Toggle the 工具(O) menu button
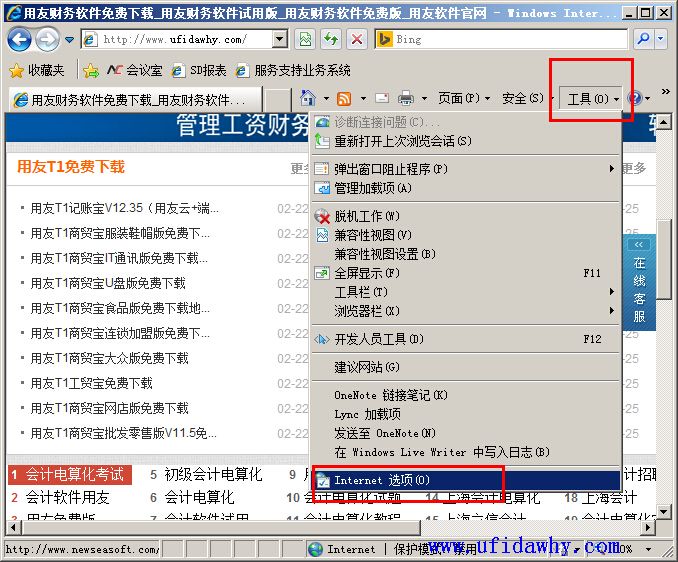This screenshot has height=562, width=678. pyautogui.click(x=591, y=99)
